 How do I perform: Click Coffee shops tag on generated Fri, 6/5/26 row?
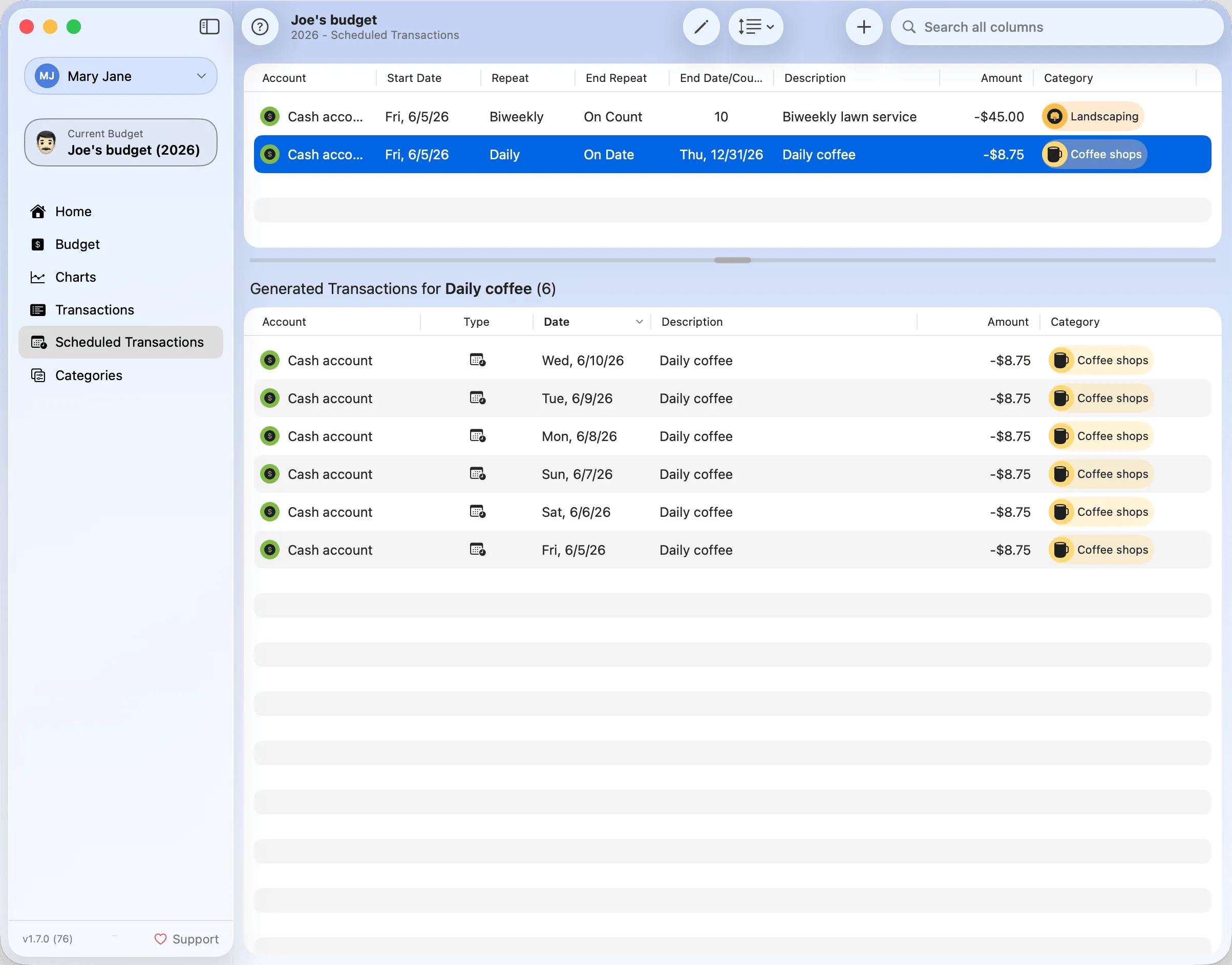pos(1100,549)
